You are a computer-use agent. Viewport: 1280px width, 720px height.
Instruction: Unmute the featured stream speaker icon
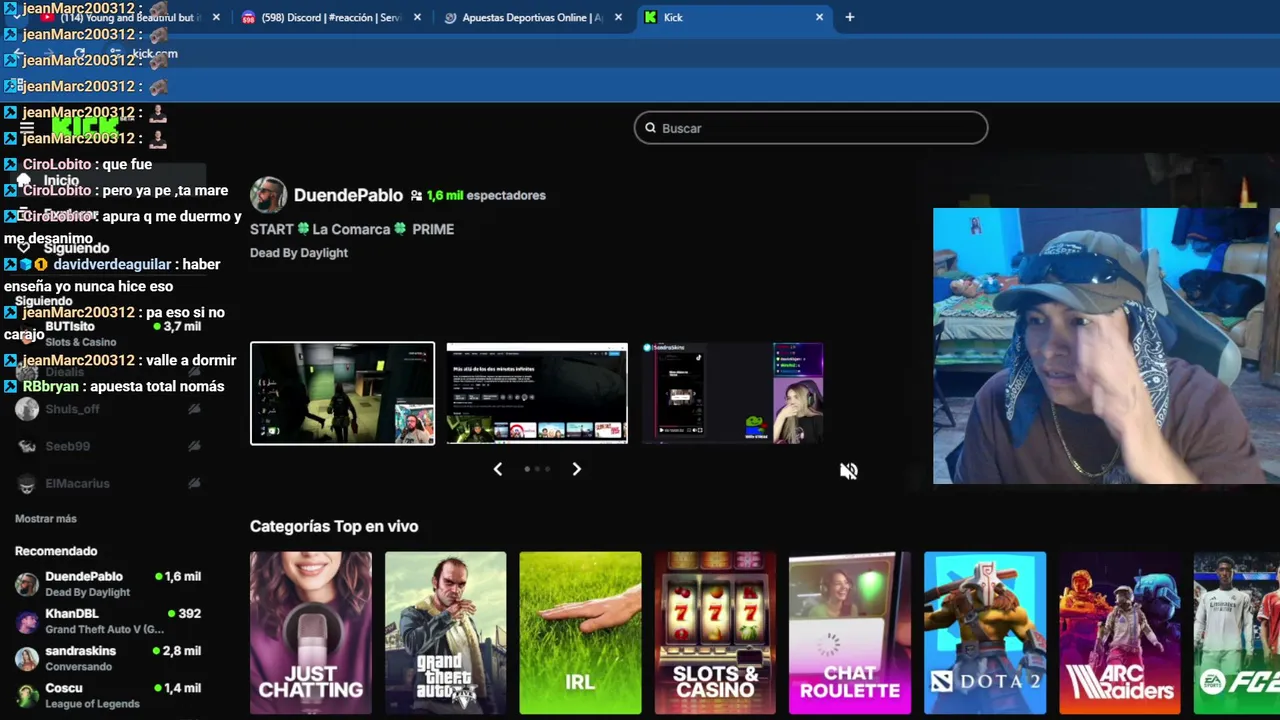pyautogui.click(x=849, y=471)
